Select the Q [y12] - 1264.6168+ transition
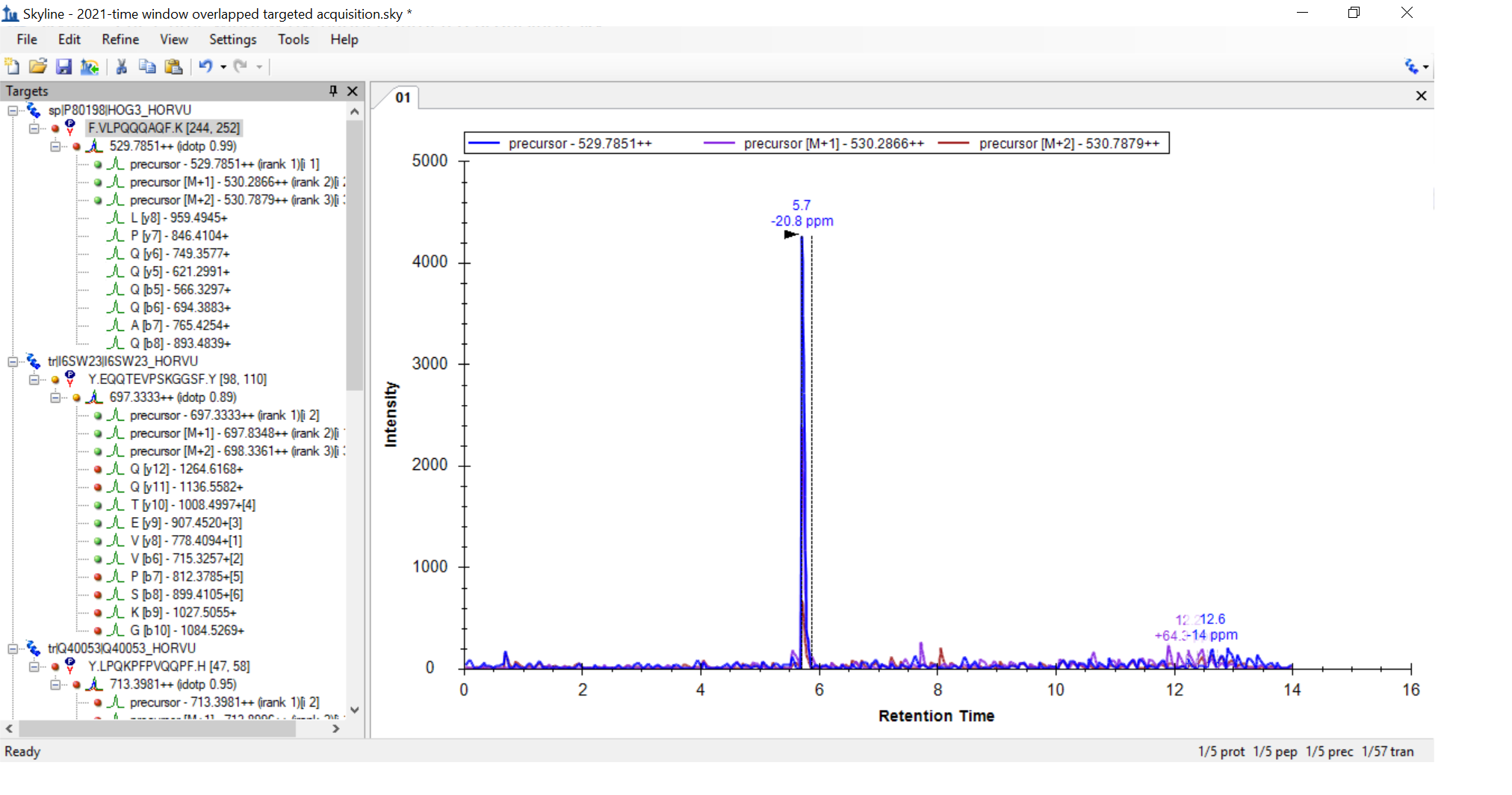Viewport: 1512px width, 795px height. click(186, 469)
